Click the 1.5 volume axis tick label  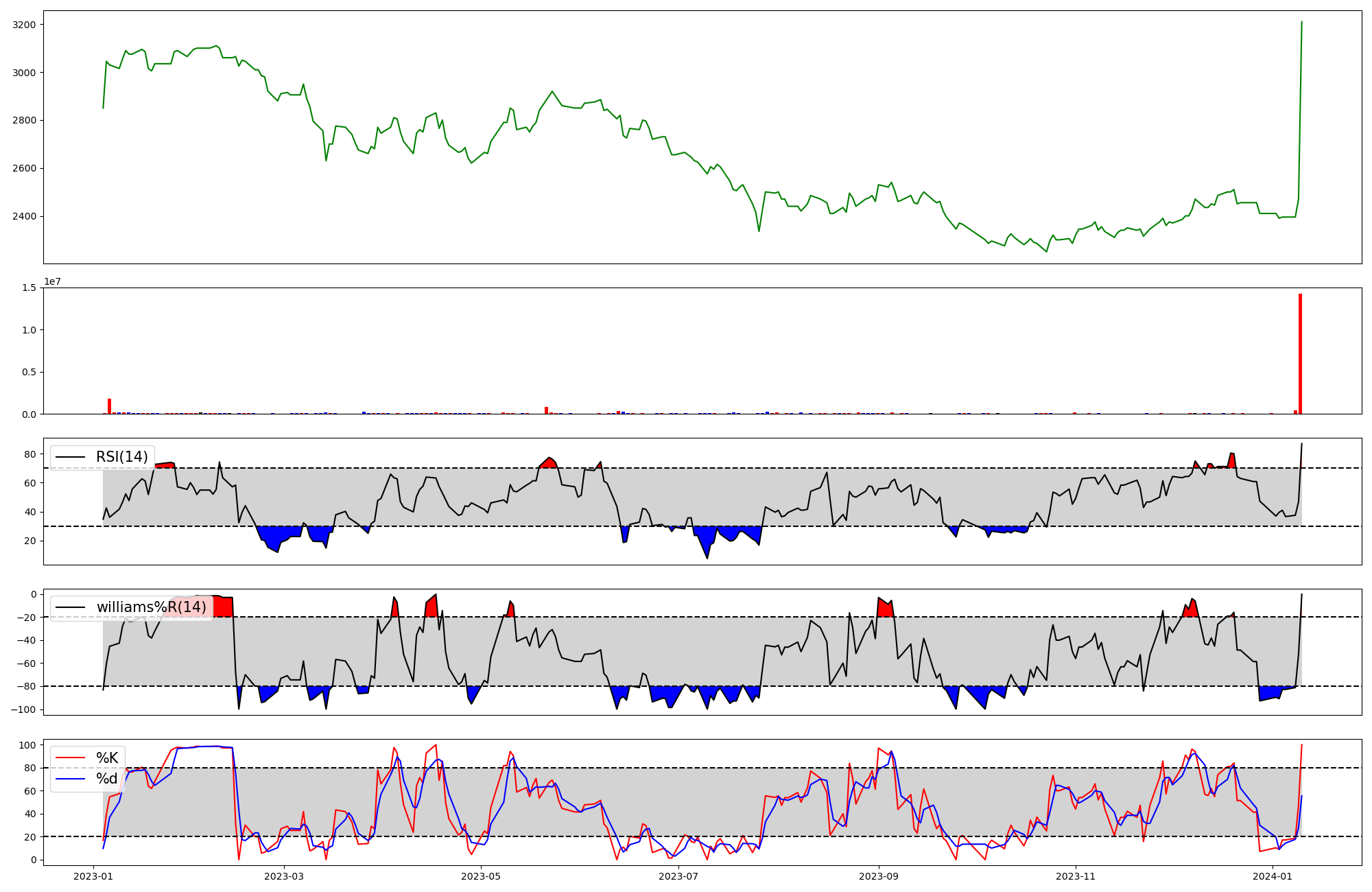29,287
